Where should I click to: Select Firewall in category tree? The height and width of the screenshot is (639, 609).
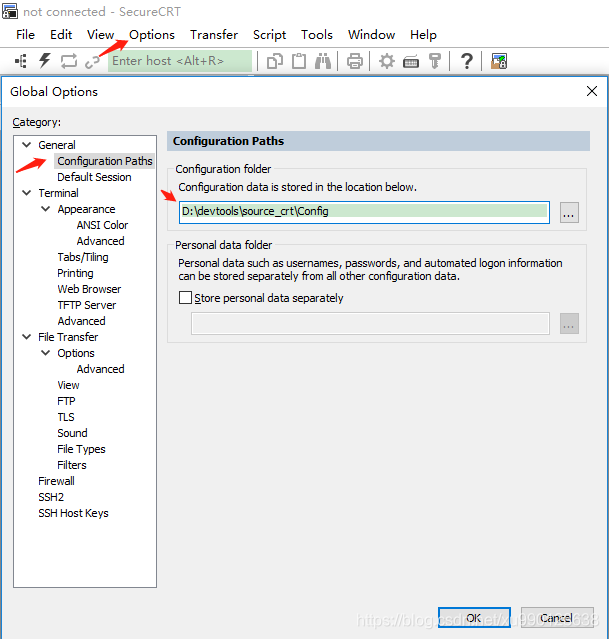[56, 480]
